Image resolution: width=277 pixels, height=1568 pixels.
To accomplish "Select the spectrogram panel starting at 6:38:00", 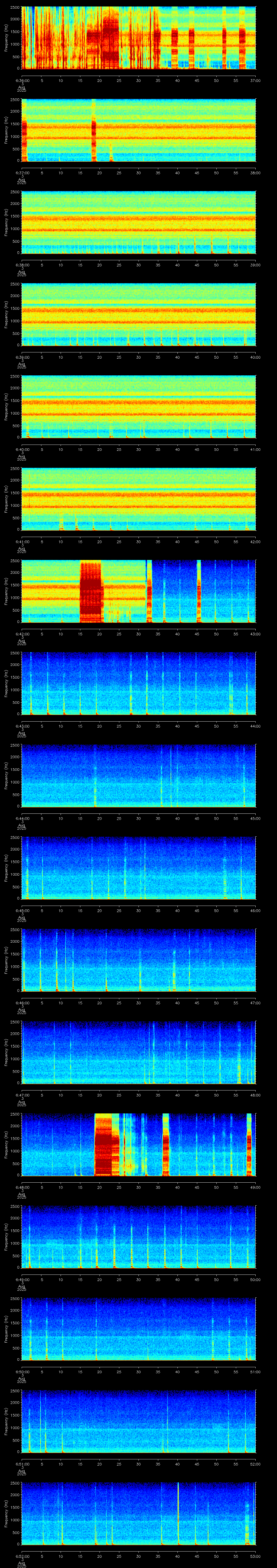I will coord(138,222).
